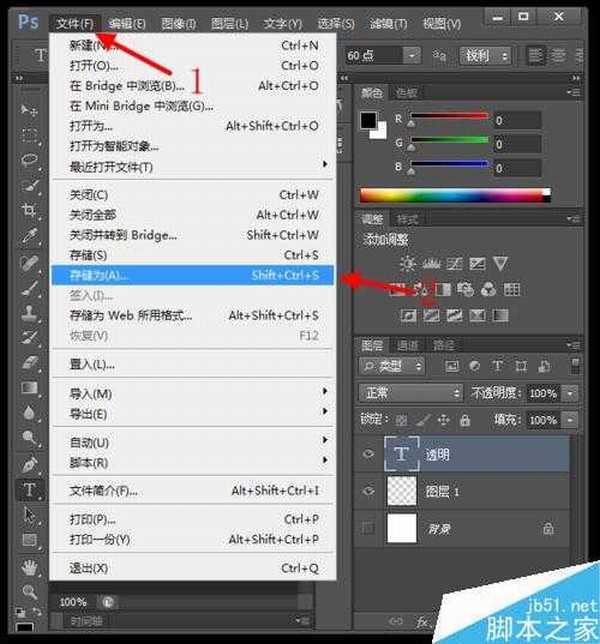Screen dimensions: 600x644
Task: Switch to the 通道 tab
Action: tap(407, 345)
